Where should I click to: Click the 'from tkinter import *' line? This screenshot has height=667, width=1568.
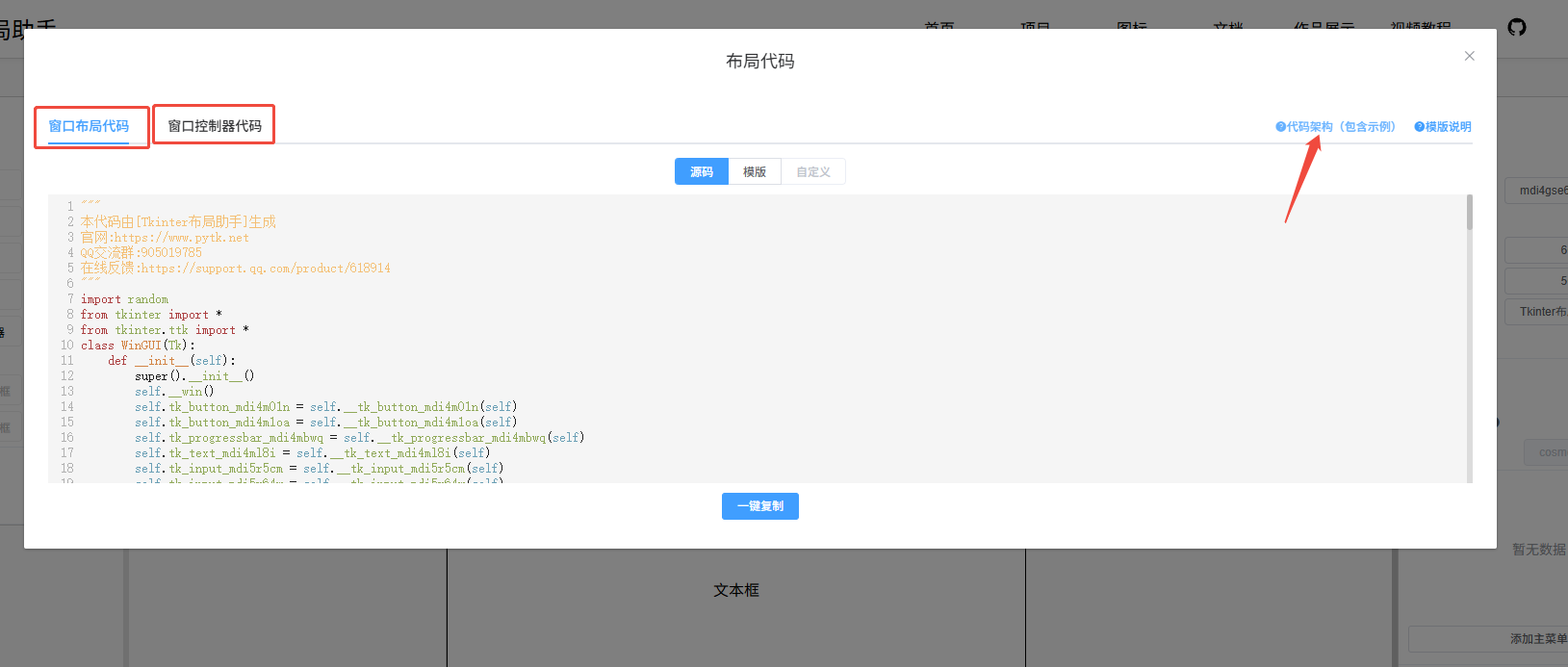click(151, 315)
